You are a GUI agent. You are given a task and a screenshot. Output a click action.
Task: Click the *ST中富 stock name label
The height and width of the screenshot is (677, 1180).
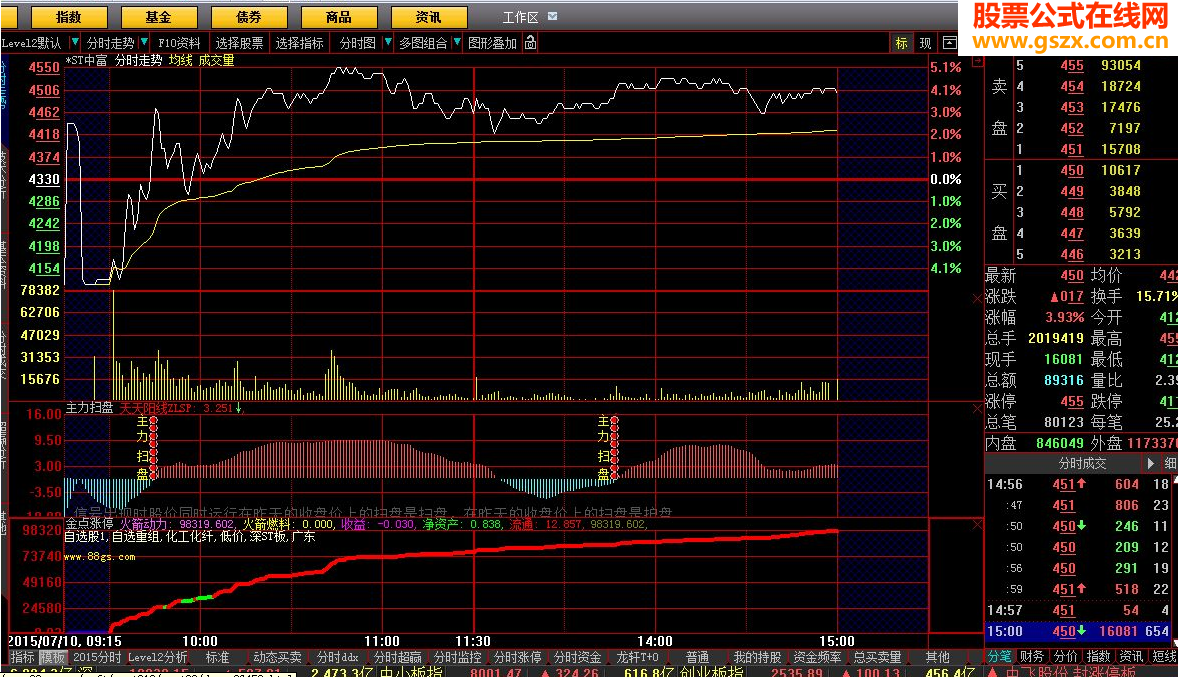click(87, 60)
